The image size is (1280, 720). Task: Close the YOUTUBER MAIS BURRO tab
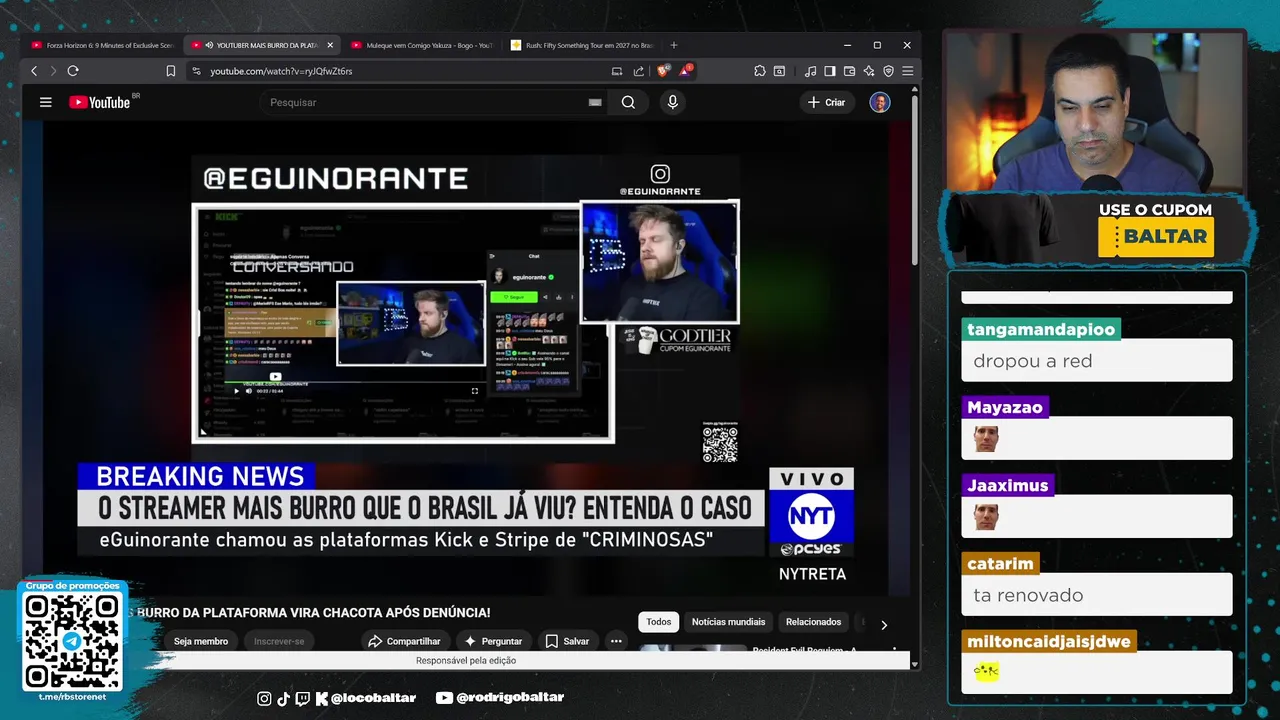pyautogui.click(x=330, y=45)
